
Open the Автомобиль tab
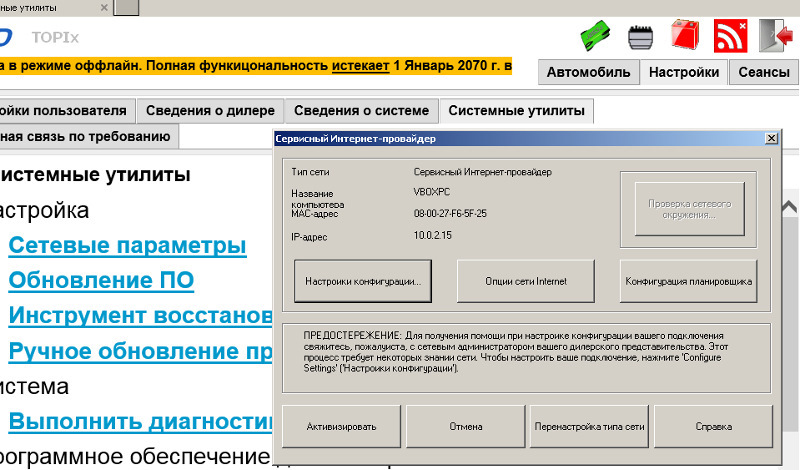588,72
